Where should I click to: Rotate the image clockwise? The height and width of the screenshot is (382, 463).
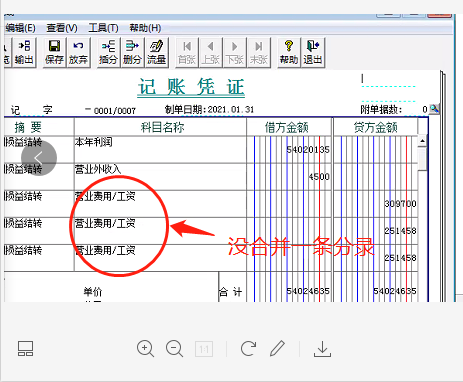point(248,348)
